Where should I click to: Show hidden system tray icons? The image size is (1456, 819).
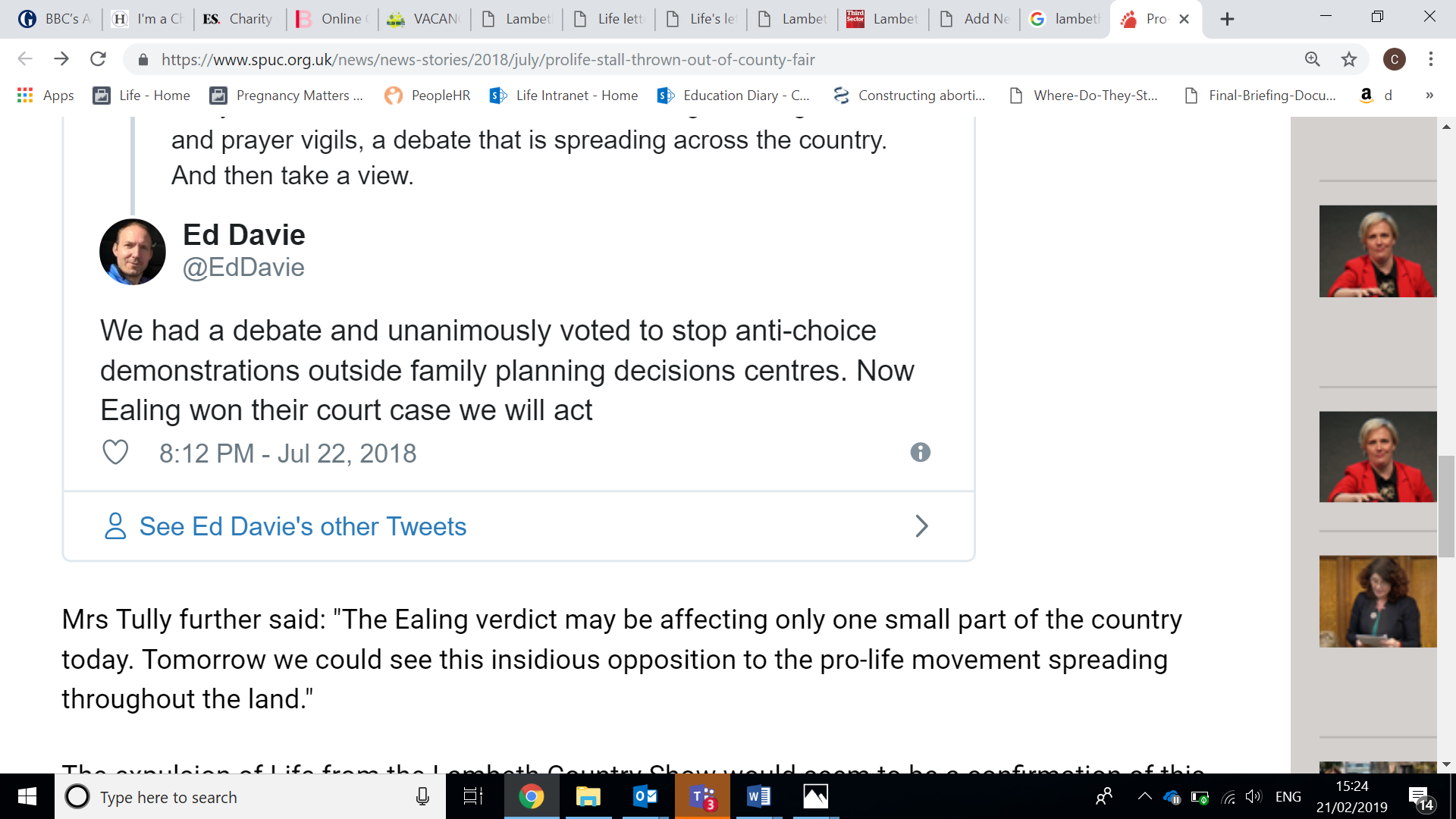1145,797
